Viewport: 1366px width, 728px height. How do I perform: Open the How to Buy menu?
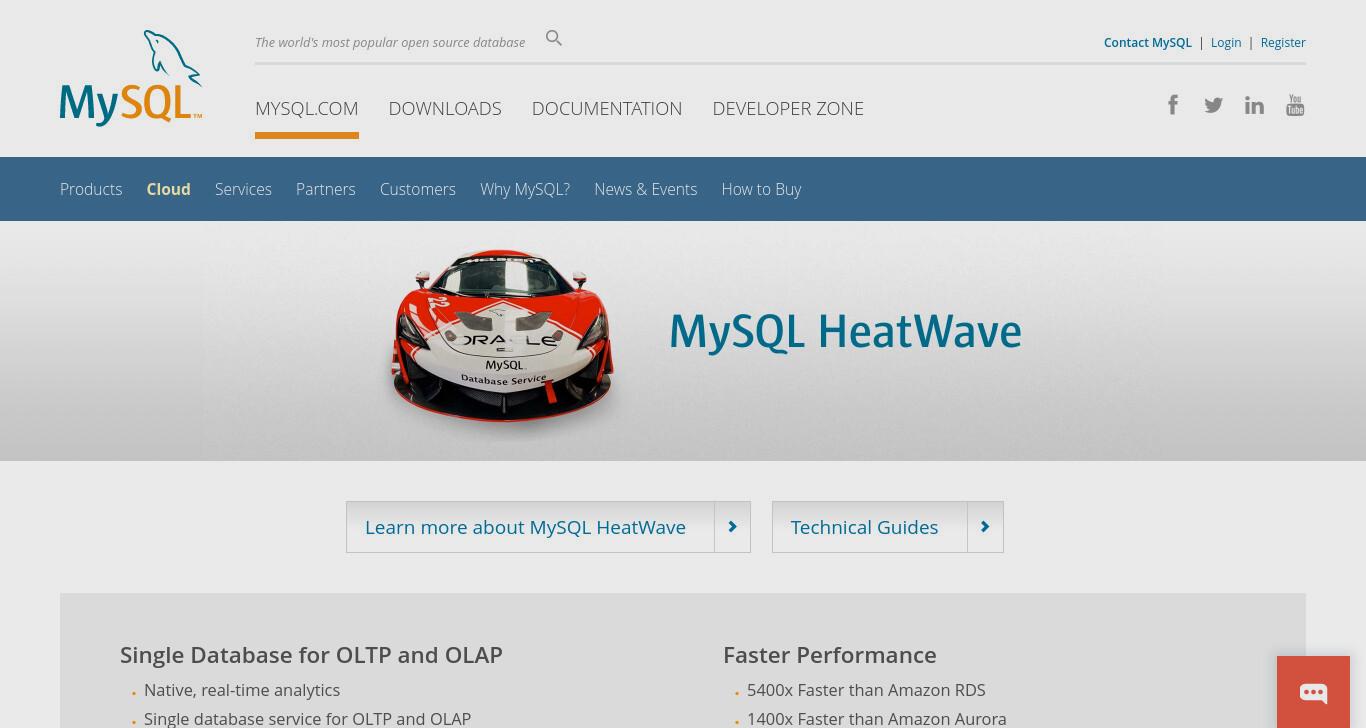tap(761, 189)
